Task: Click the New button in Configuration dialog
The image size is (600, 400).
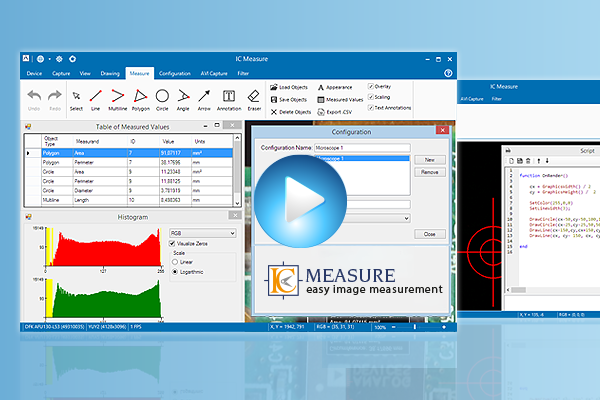Action: pyautogui.click(x=428, y=159)
